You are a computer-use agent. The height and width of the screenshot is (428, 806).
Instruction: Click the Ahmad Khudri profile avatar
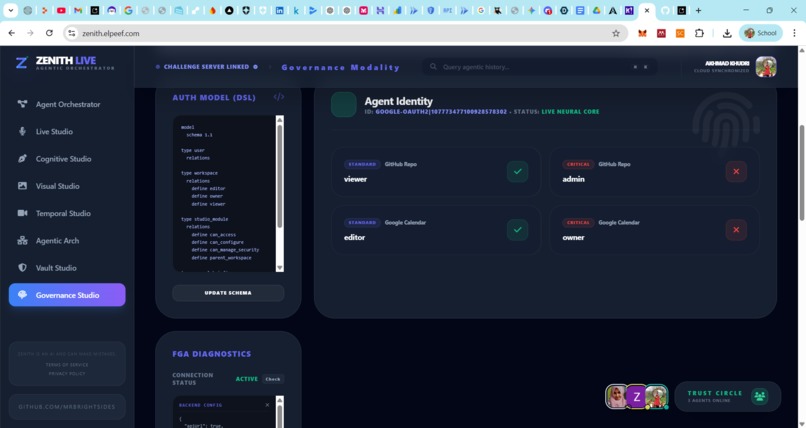click(x=766, y=67)
